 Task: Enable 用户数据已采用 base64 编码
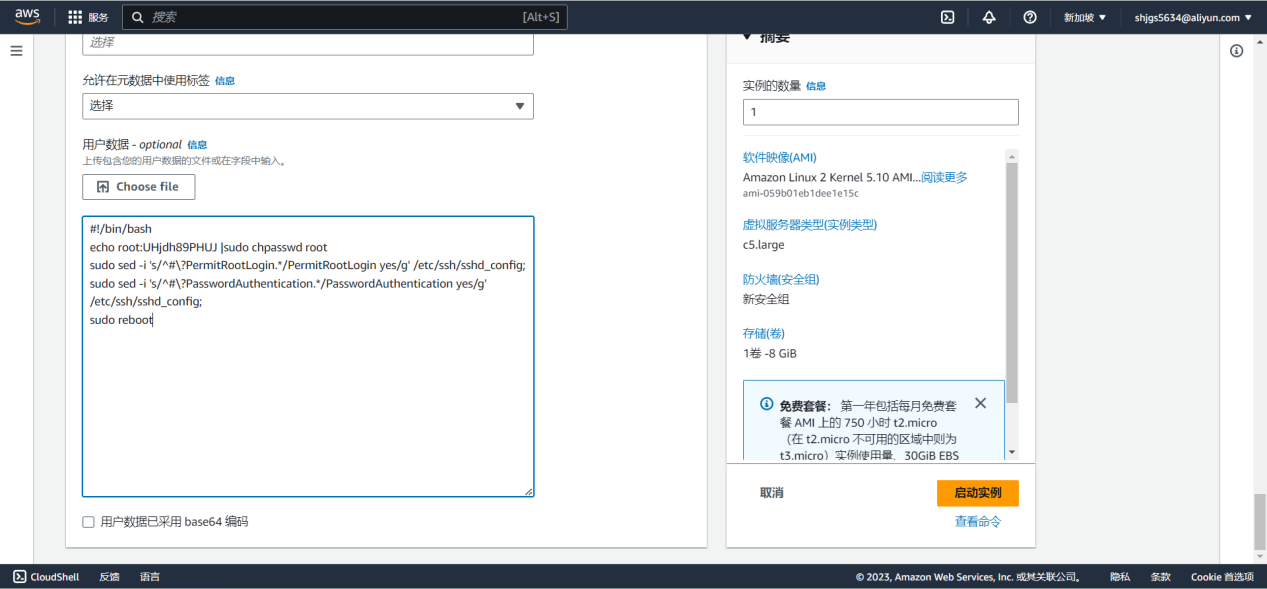[87, 521]
